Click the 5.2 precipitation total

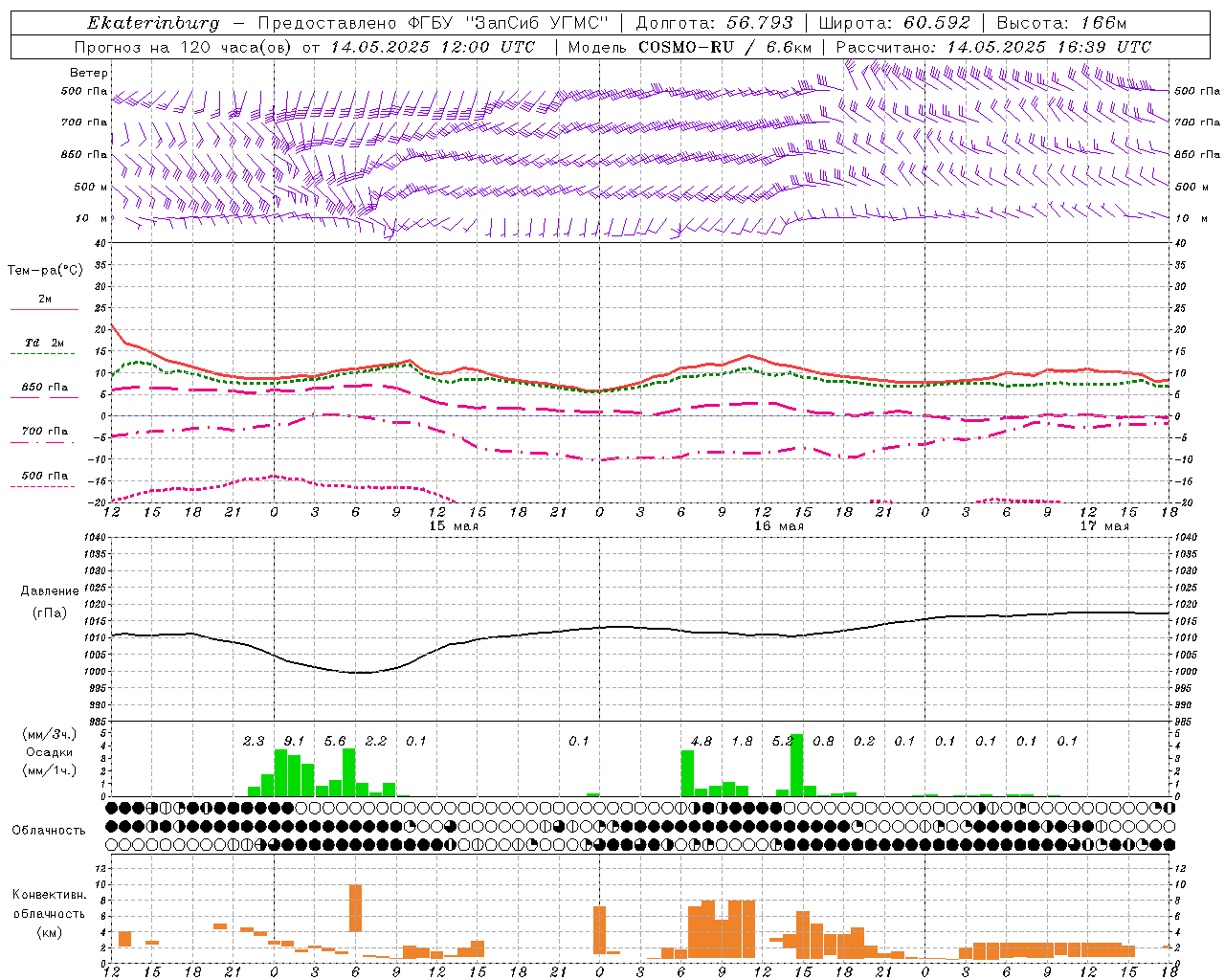point(783,741)
